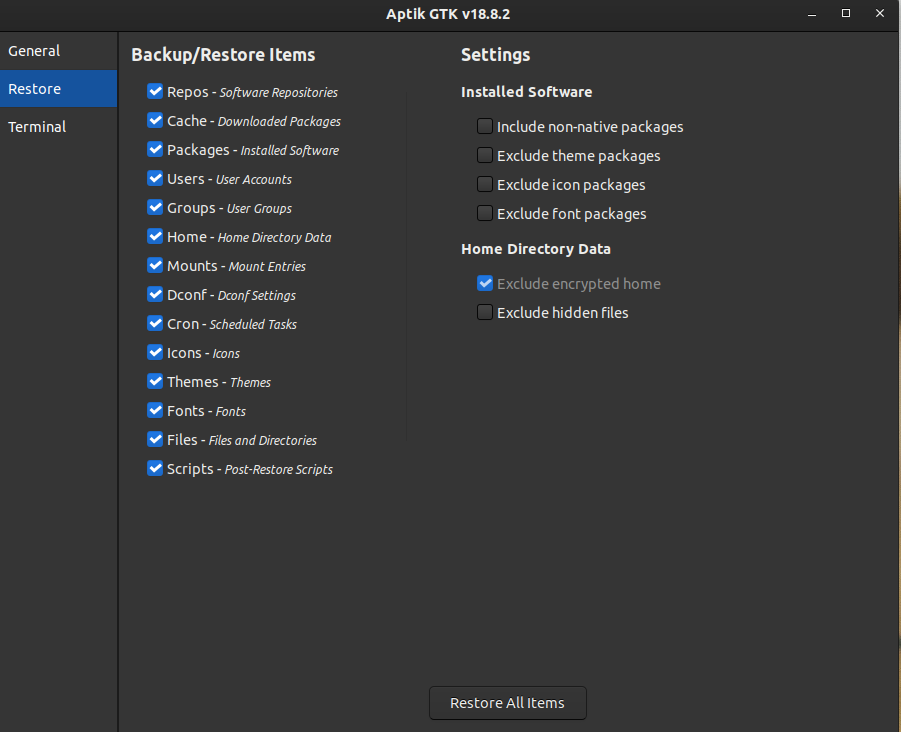Enable Include non-native packages
The image size is (901, 732).
coord(485,127)
